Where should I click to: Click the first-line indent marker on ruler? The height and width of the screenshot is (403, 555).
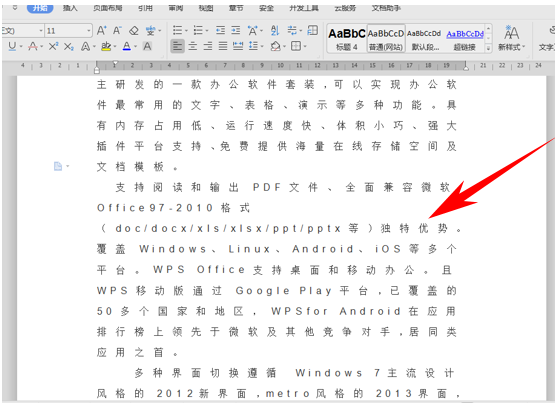coord(115,64)
